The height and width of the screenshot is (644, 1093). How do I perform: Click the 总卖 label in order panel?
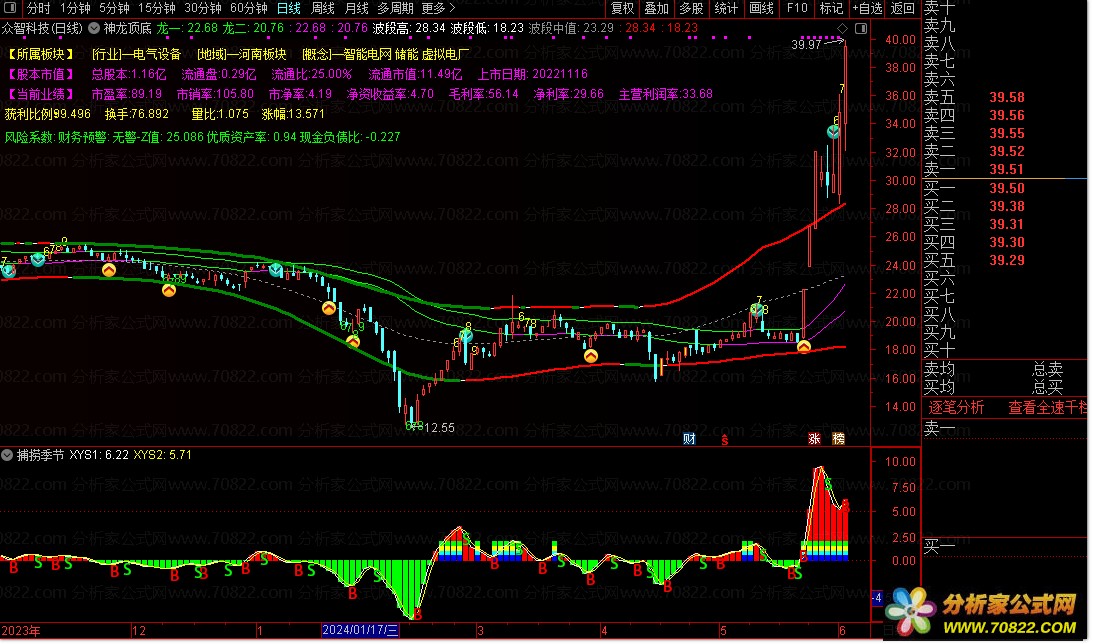pos(1048,369)
